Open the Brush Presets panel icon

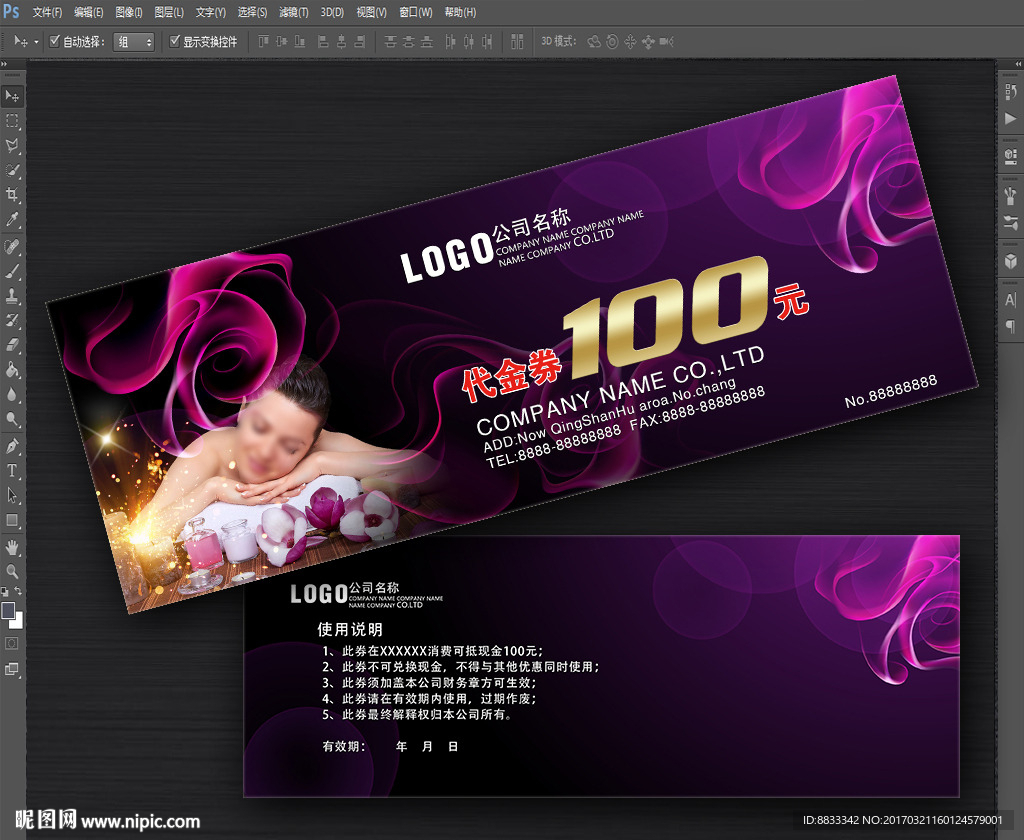coord(1010,195)
